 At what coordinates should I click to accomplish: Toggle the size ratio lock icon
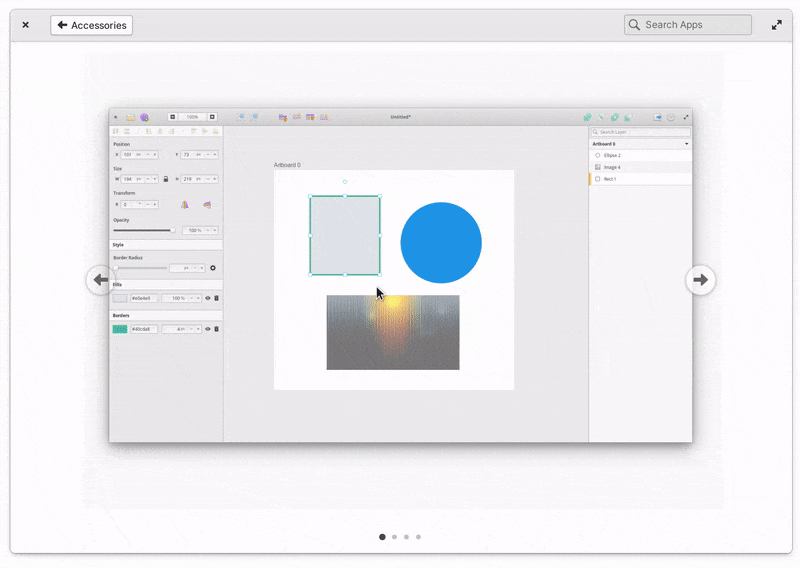click(166, 179)
